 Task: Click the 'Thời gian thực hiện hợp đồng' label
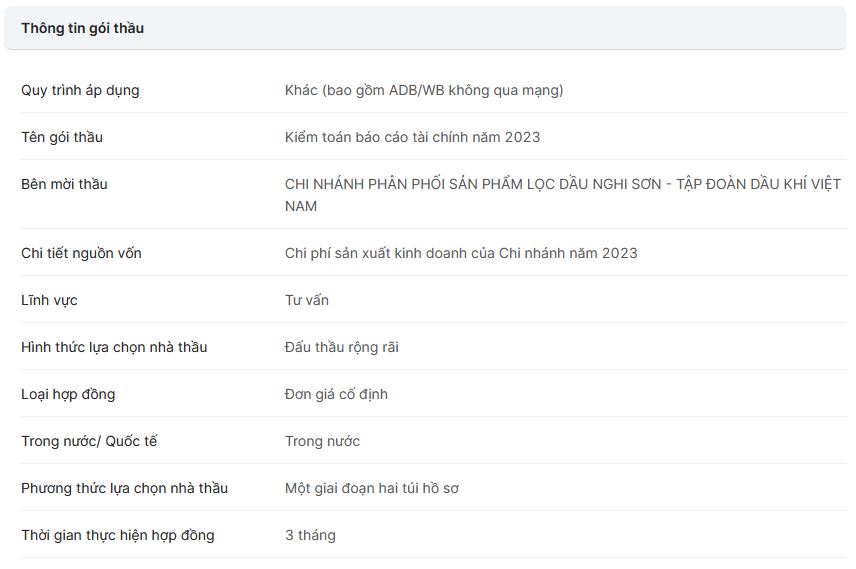(118, 535)
